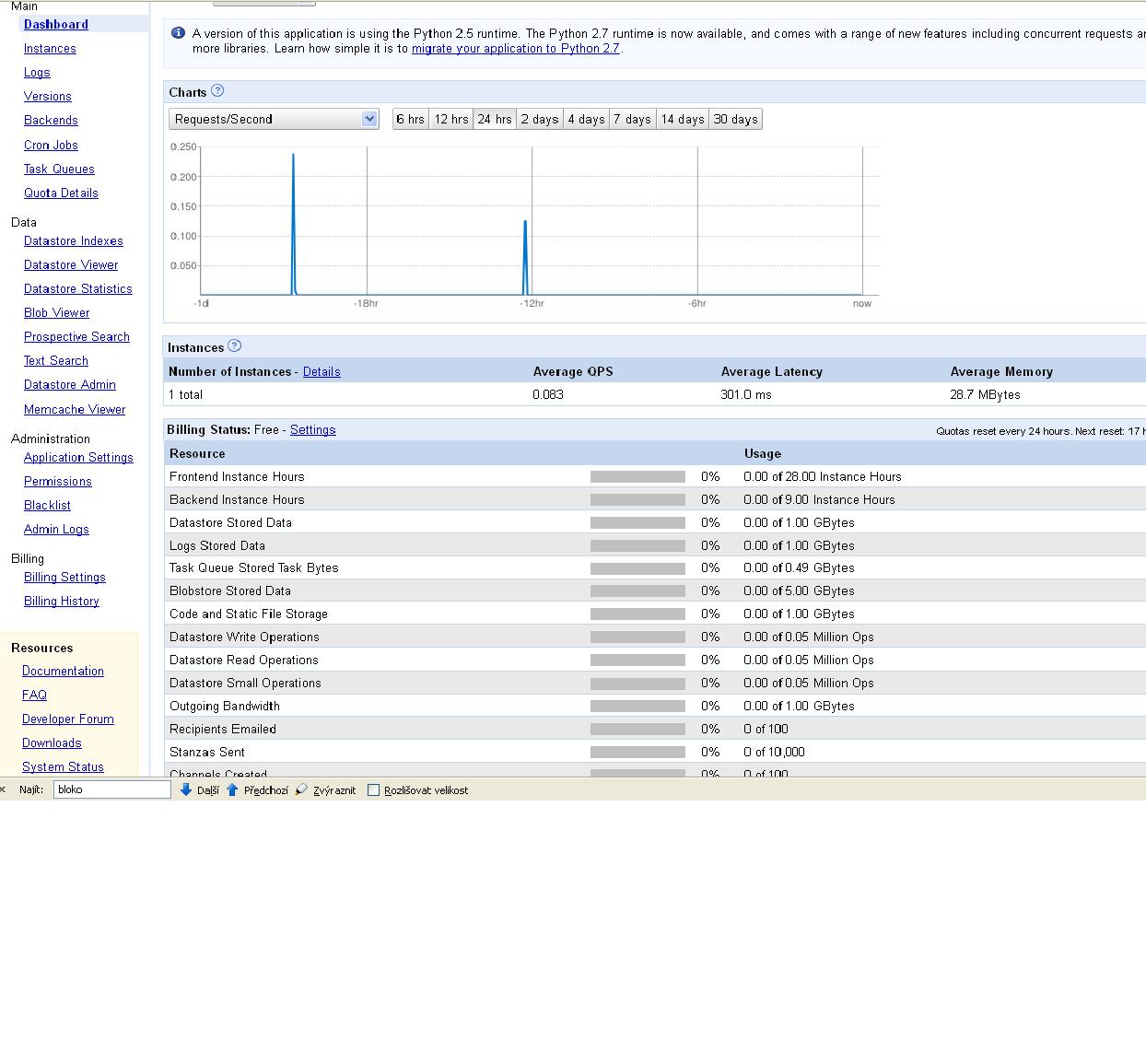1146x1064 pixels.
Task: Select the 14 days chart range
Action: tap(683, 119)
